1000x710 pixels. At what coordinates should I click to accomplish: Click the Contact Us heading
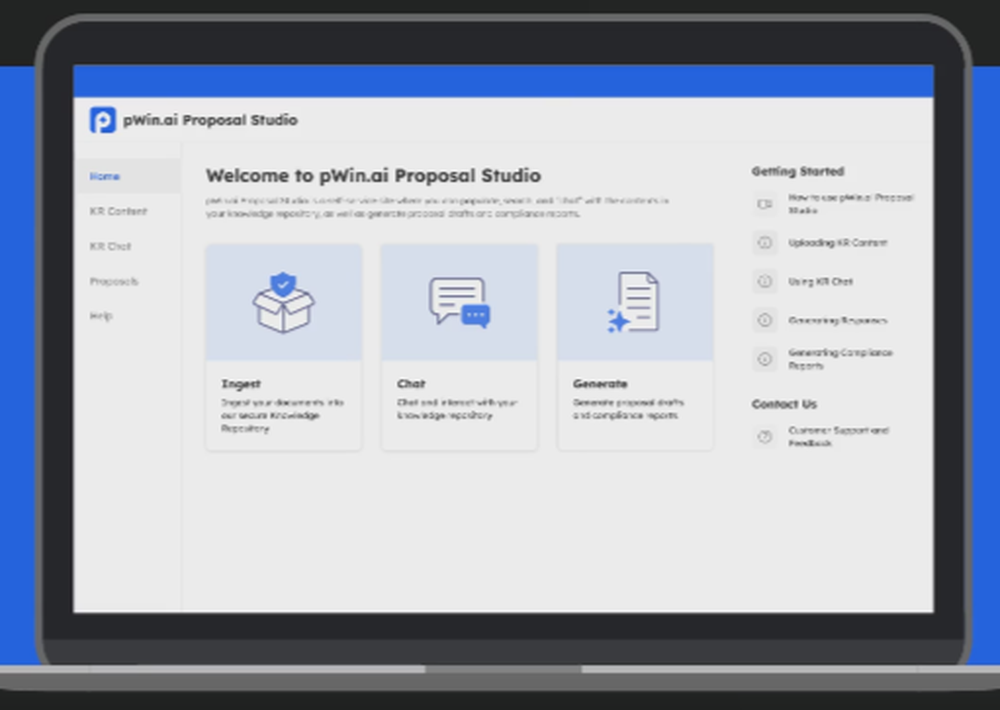pos(784,404)
